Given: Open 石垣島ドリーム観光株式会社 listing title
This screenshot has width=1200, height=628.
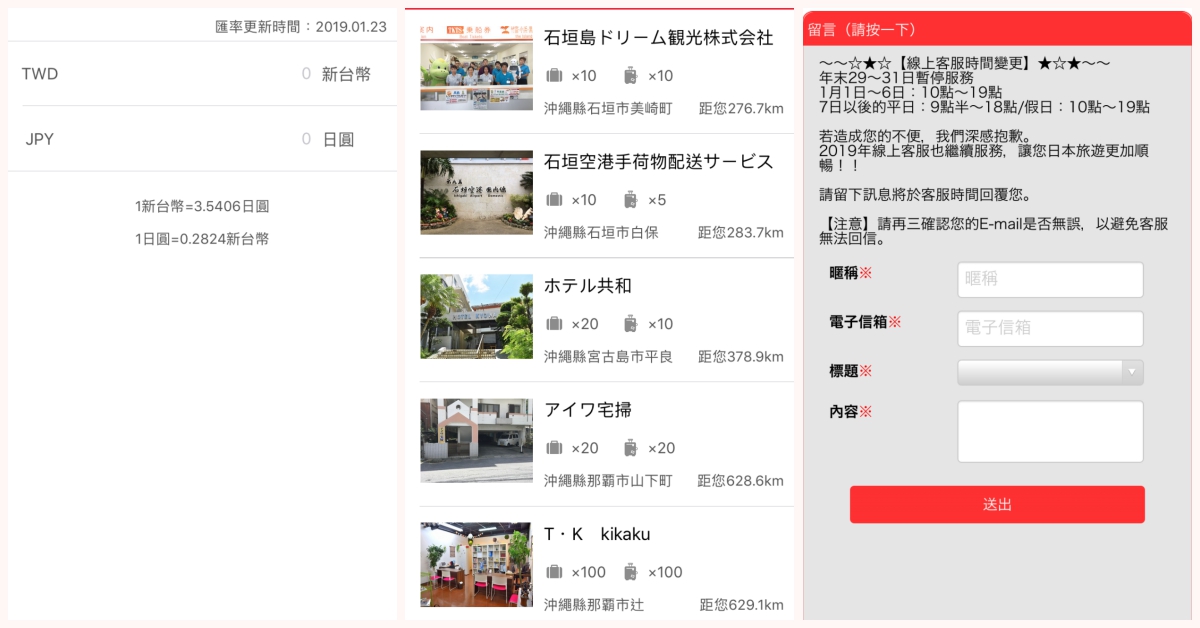Looking at the screenshot, I should click(658, 38).
